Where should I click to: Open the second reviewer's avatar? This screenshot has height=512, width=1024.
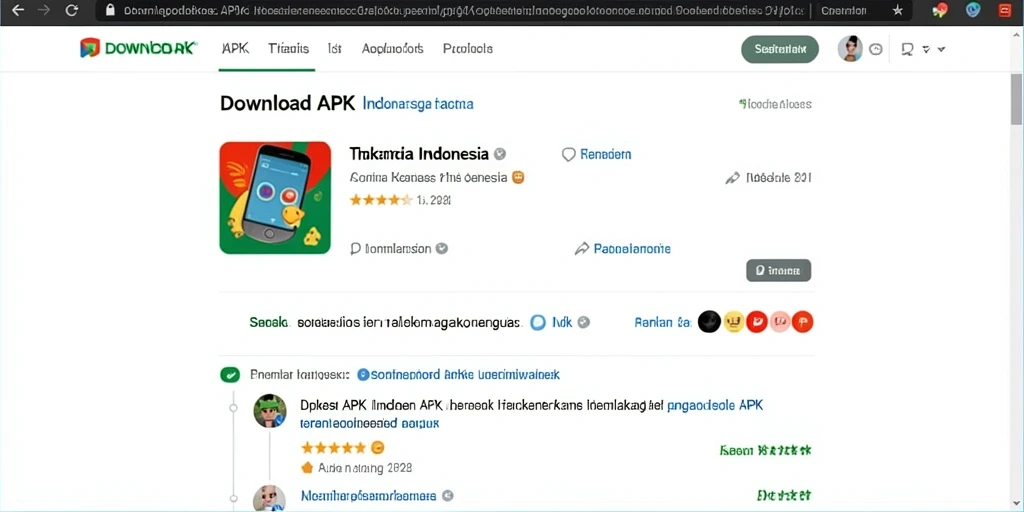click(x=269, y=498)
